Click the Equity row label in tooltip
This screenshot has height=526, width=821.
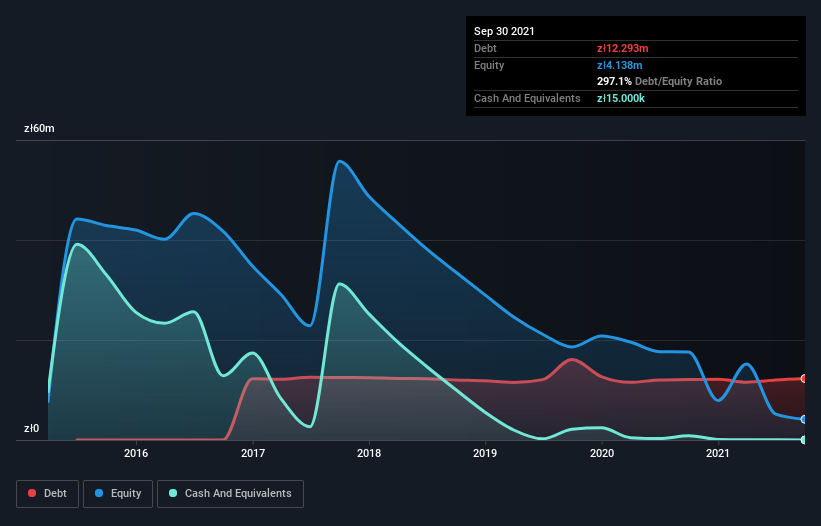[489, 65]
